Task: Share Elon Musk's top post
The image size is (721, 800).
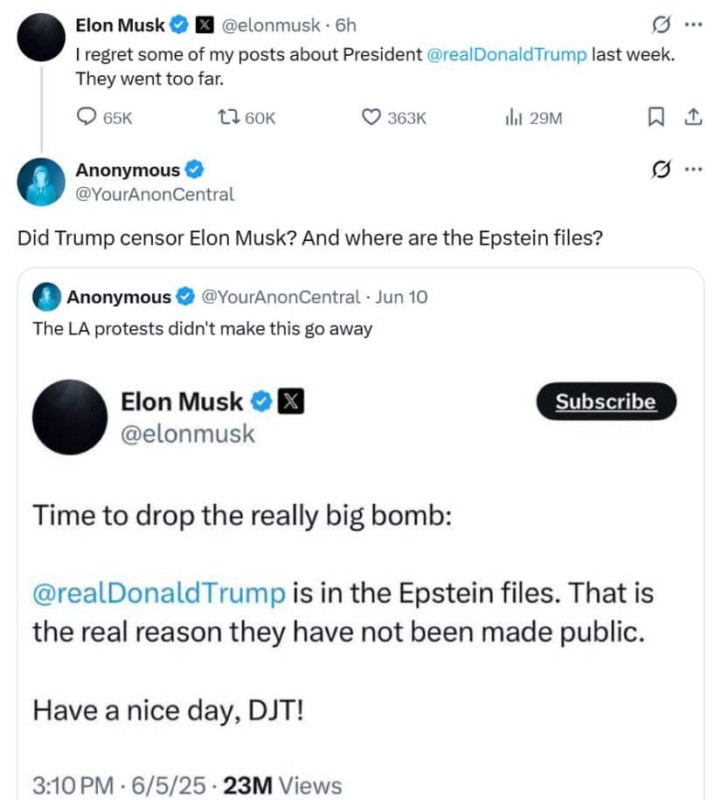Action: pos(691,118)
